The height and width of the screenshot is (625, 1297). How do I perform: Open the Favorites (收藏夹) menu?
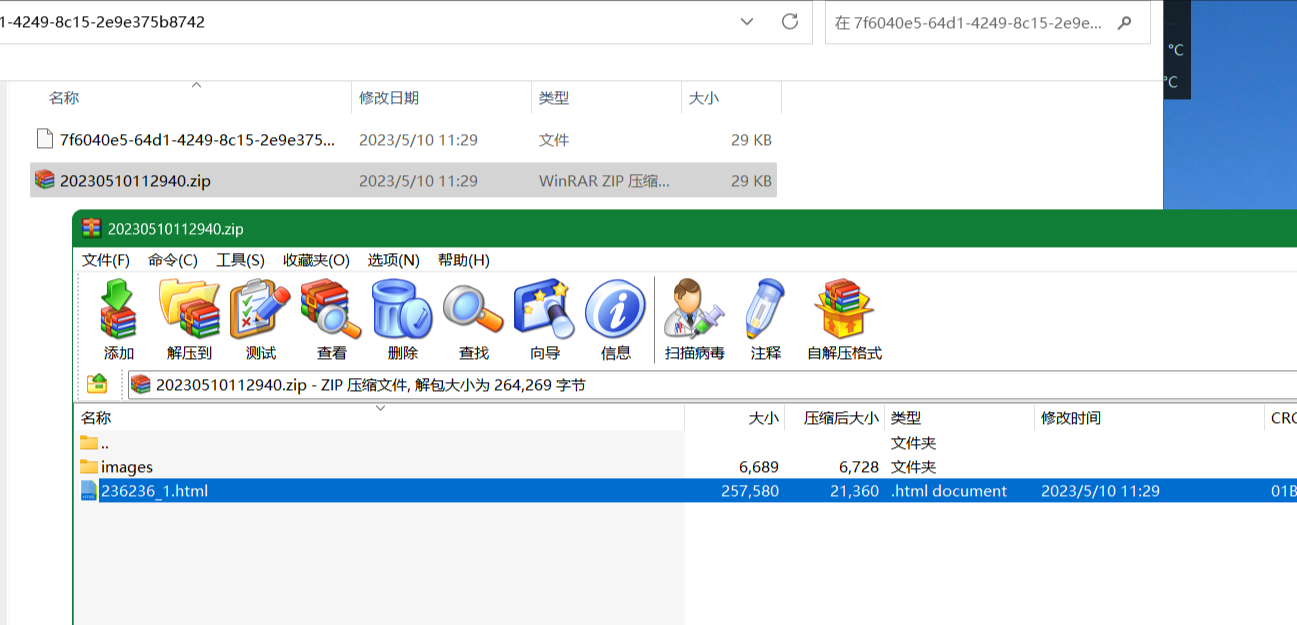click(316, 260)
